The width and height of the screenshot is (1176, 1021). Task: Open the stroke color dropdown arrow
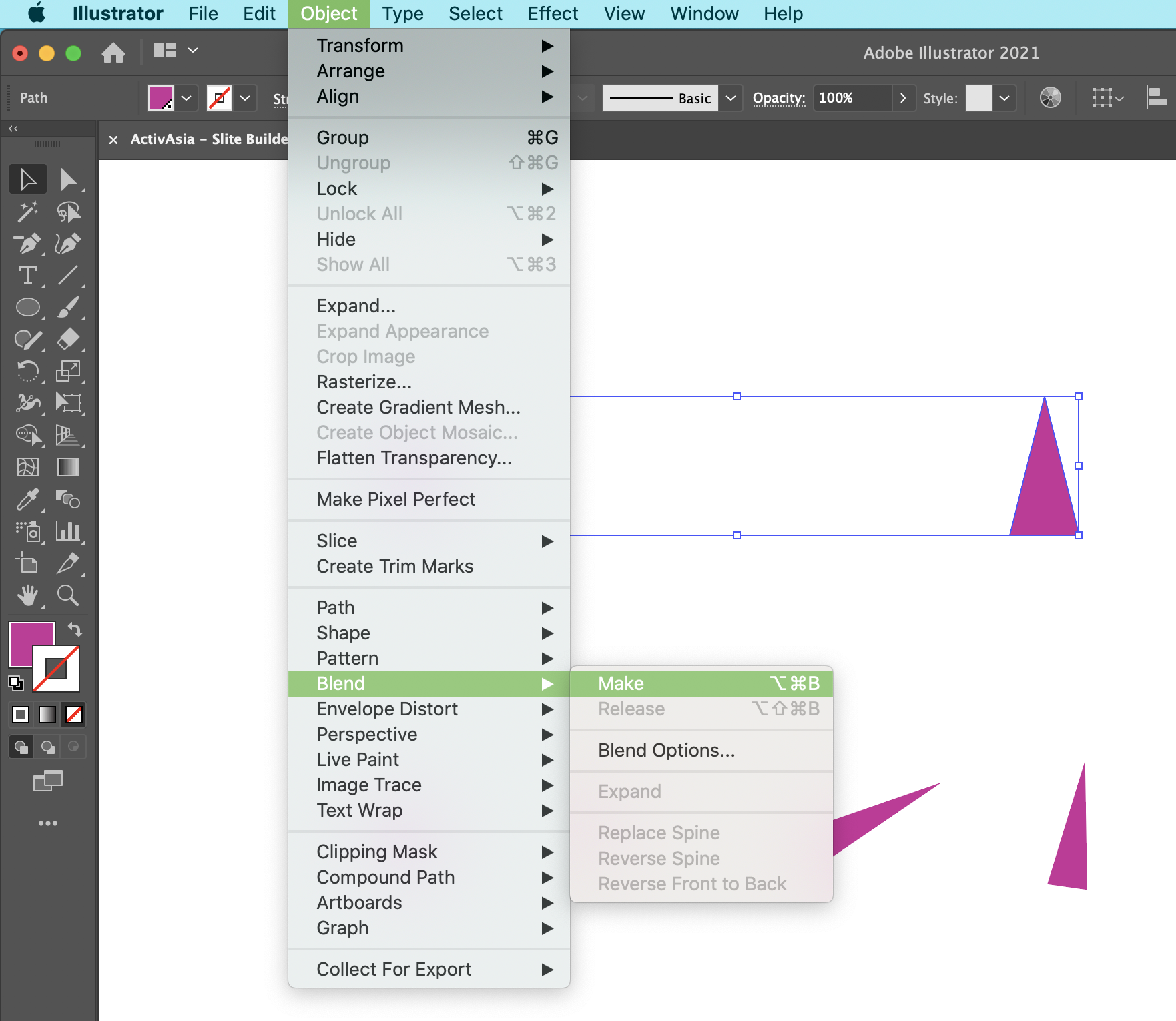click(x=245, y=98)
